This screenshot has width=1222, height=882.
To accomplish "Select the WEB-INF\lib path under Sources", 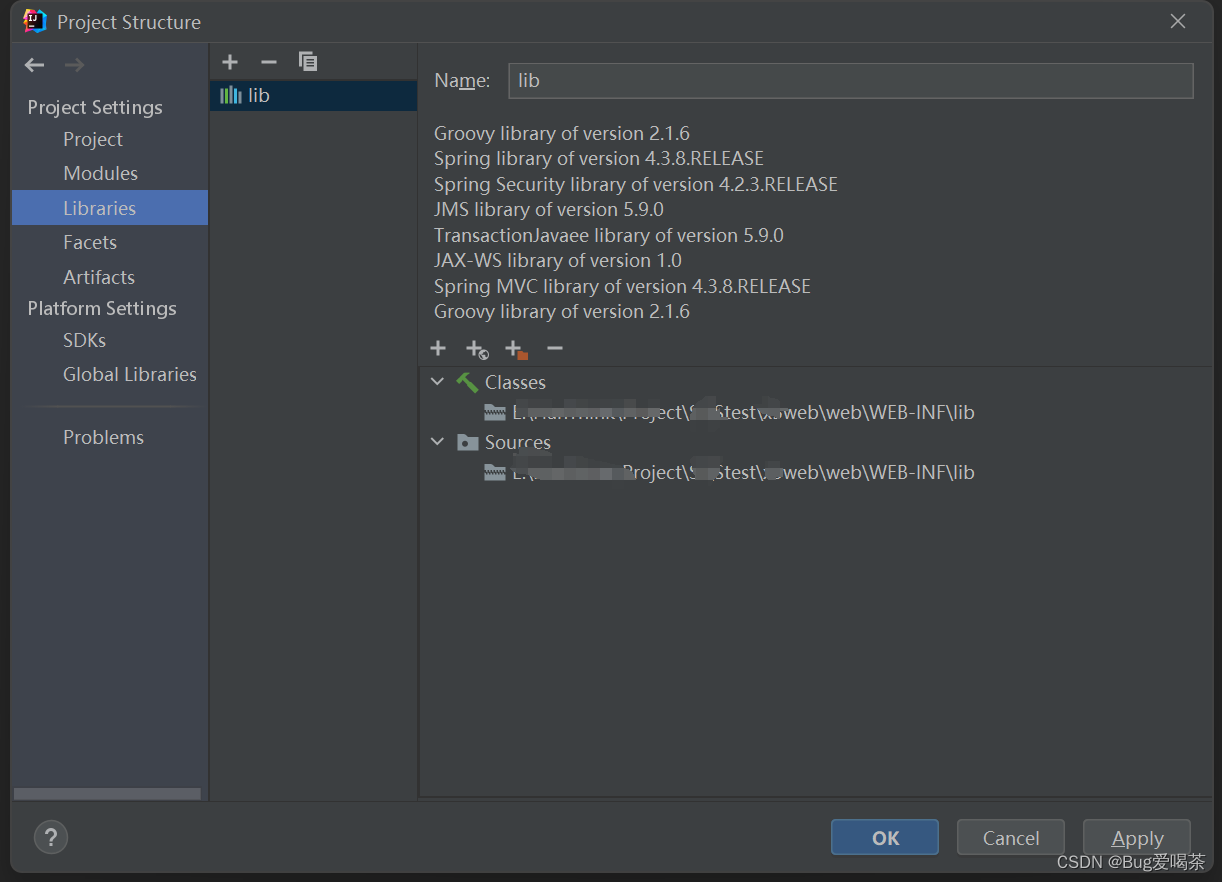I will [743, 472].
